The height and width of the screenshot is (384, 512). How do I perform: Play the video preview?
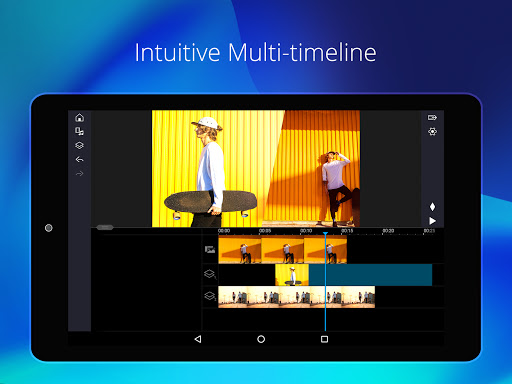[x=432, y=221]
